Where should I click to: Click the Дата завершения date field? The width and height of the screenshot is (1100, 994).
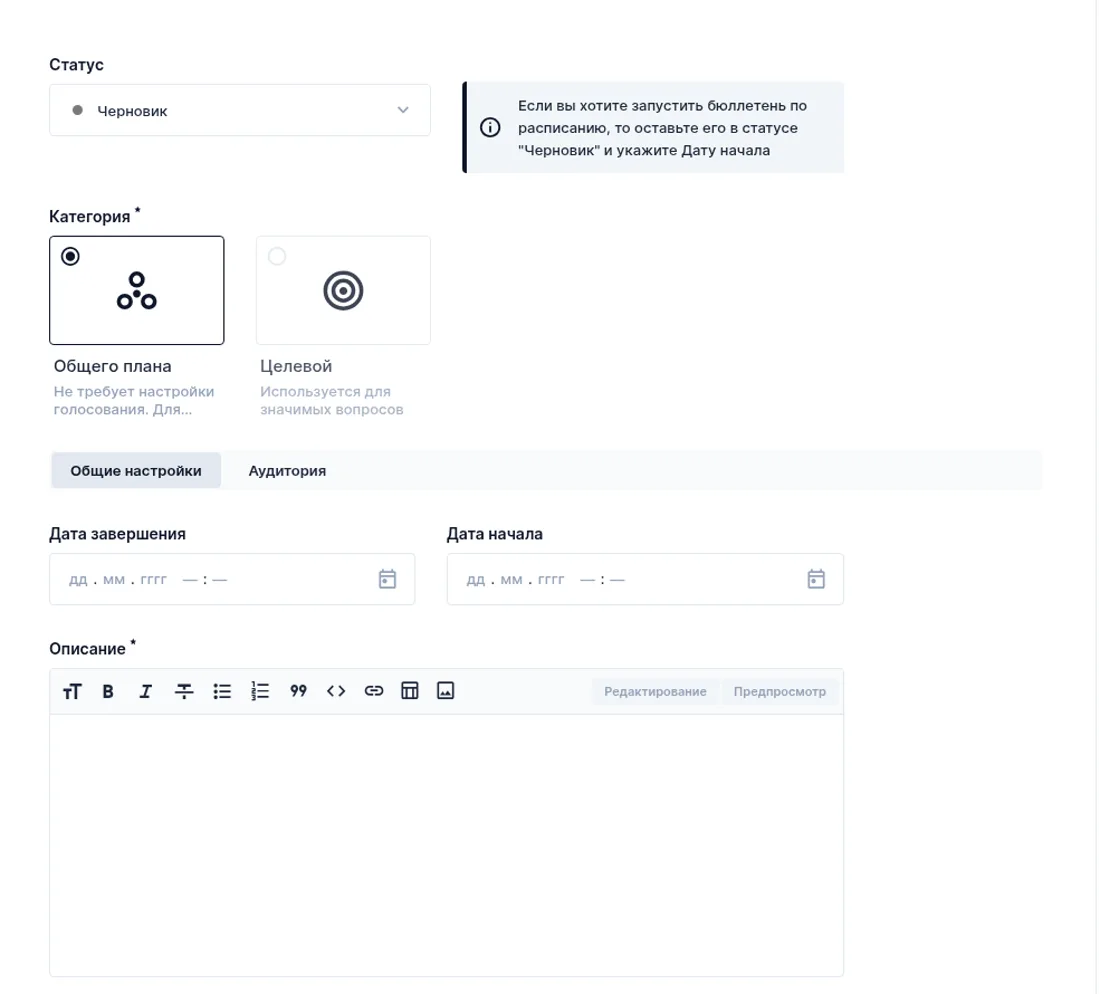click(x=232, y=579)
